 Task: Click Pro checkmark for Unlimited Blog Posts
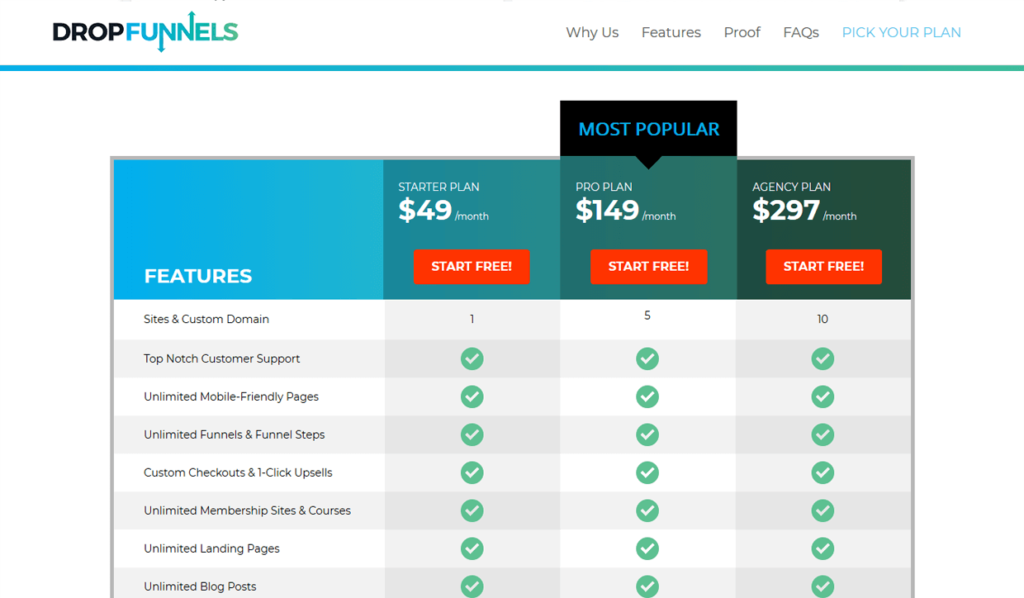pyautogui.click(x=647, y=586)
